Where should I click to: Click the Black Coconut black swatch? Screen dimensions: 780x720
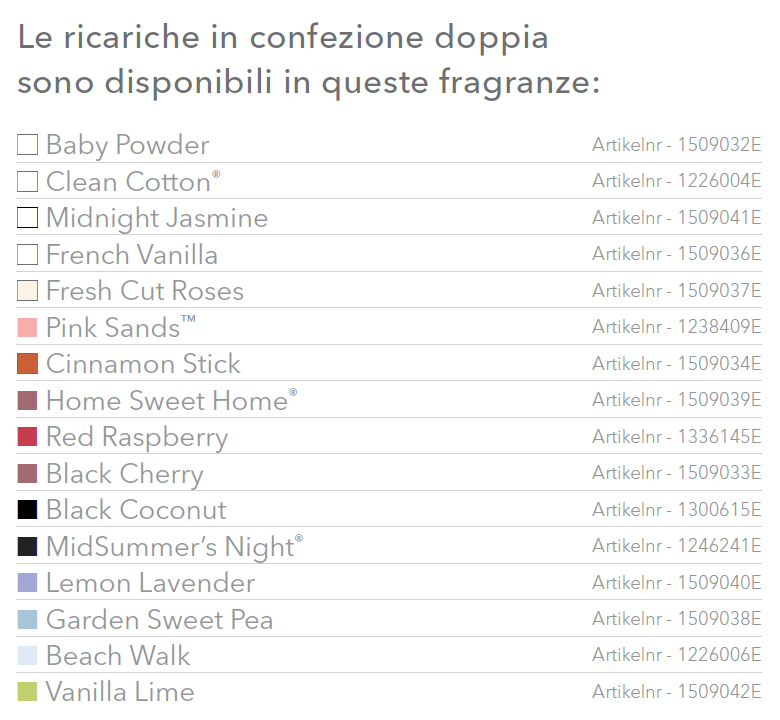click(27, 510)
